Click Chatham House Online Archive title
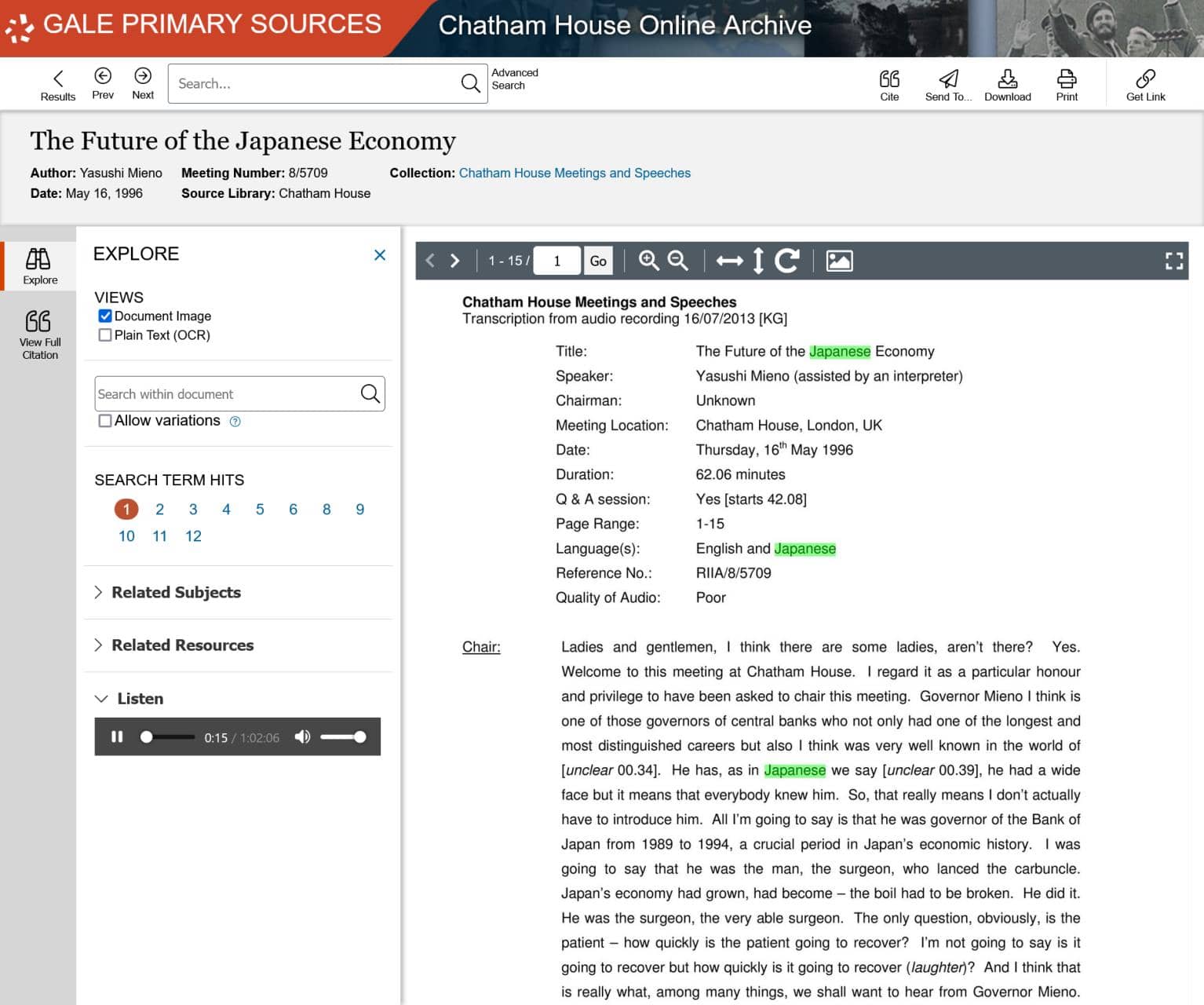The height and width of the screenshot is (1005, 1204). [x=625, y=25]
